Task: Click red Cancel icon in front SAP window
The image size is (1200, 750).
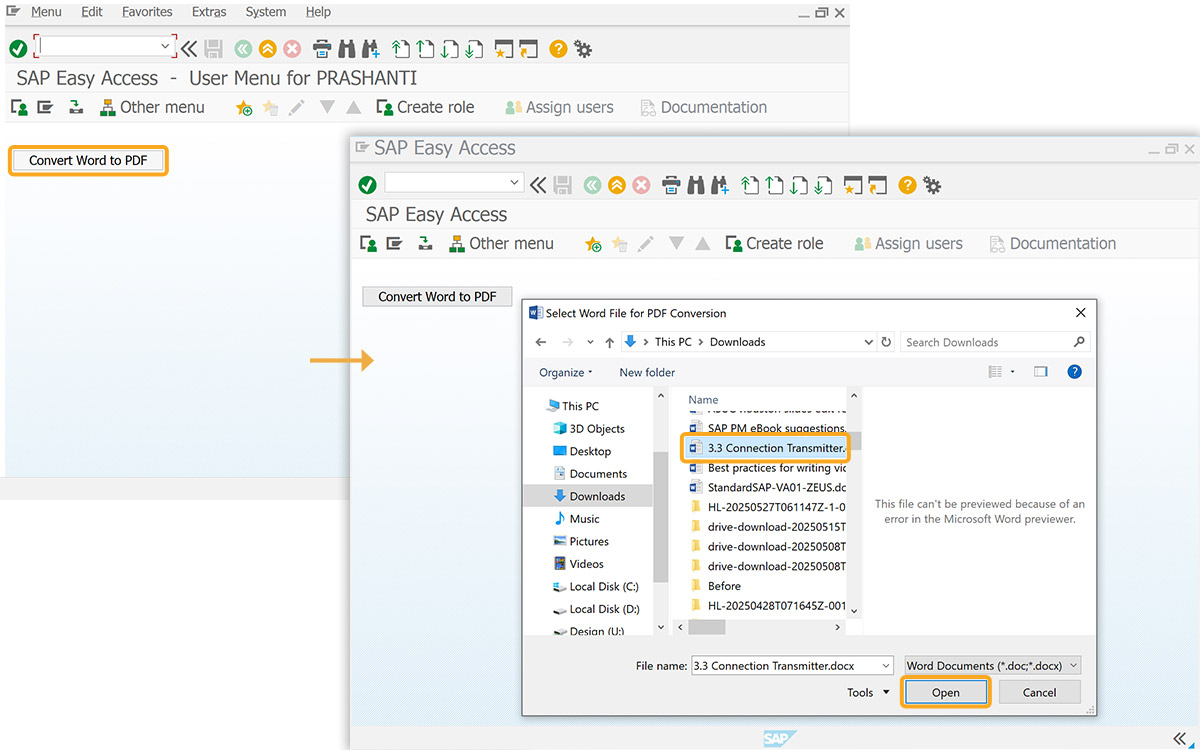Action: 641,184
